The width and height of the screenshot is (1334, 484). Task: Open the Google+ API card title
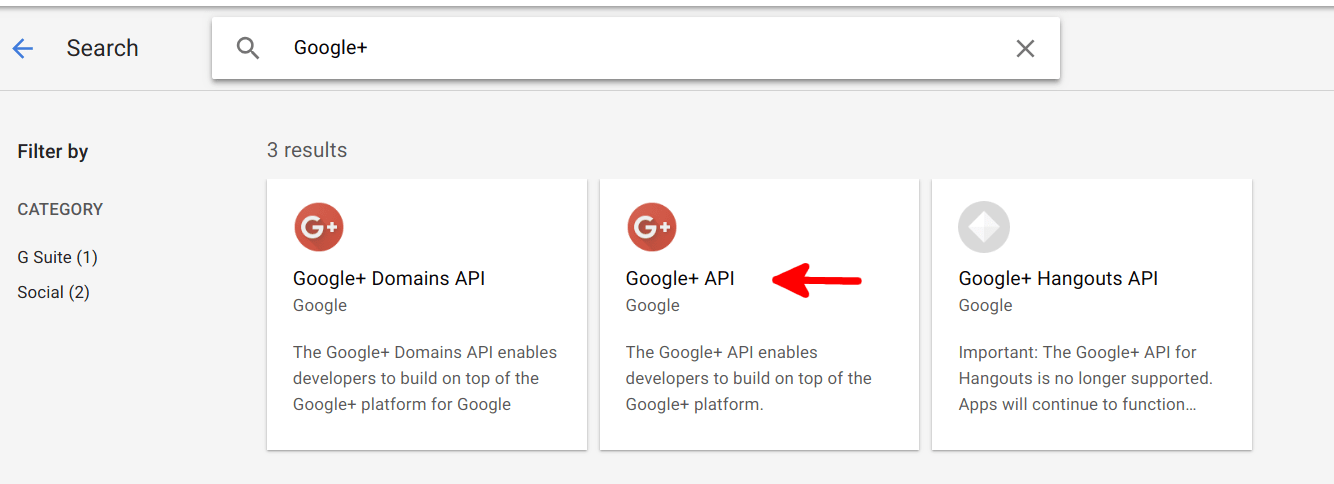tap(680, 279)
